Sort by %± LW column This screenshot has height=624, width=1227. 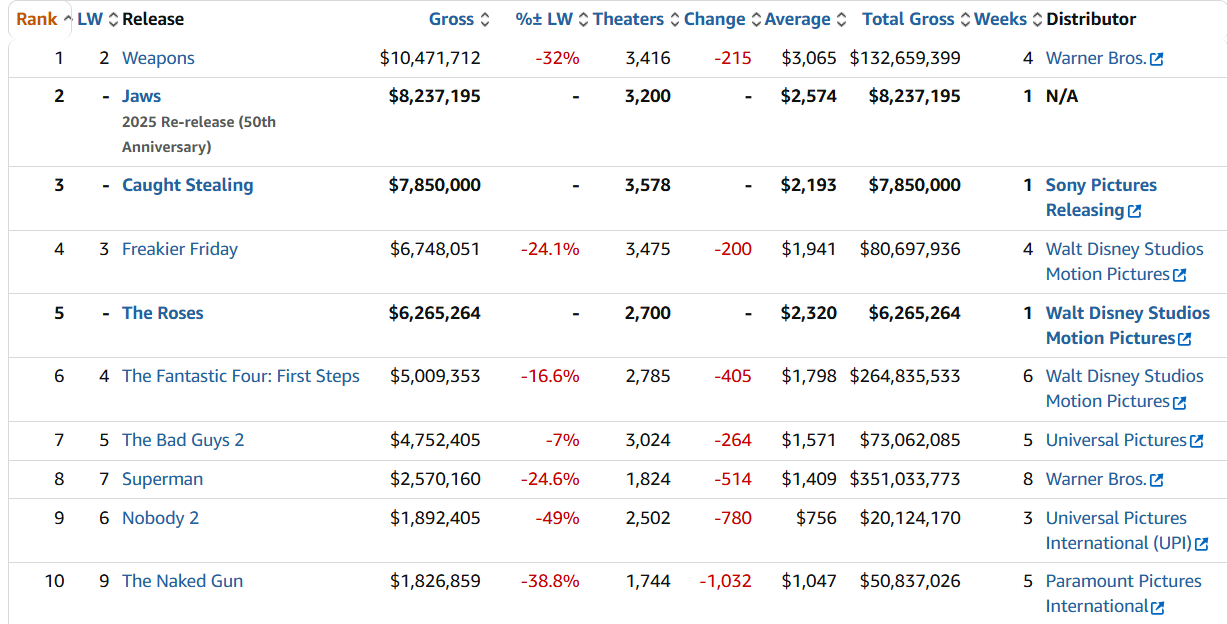[x=544, y=19]
